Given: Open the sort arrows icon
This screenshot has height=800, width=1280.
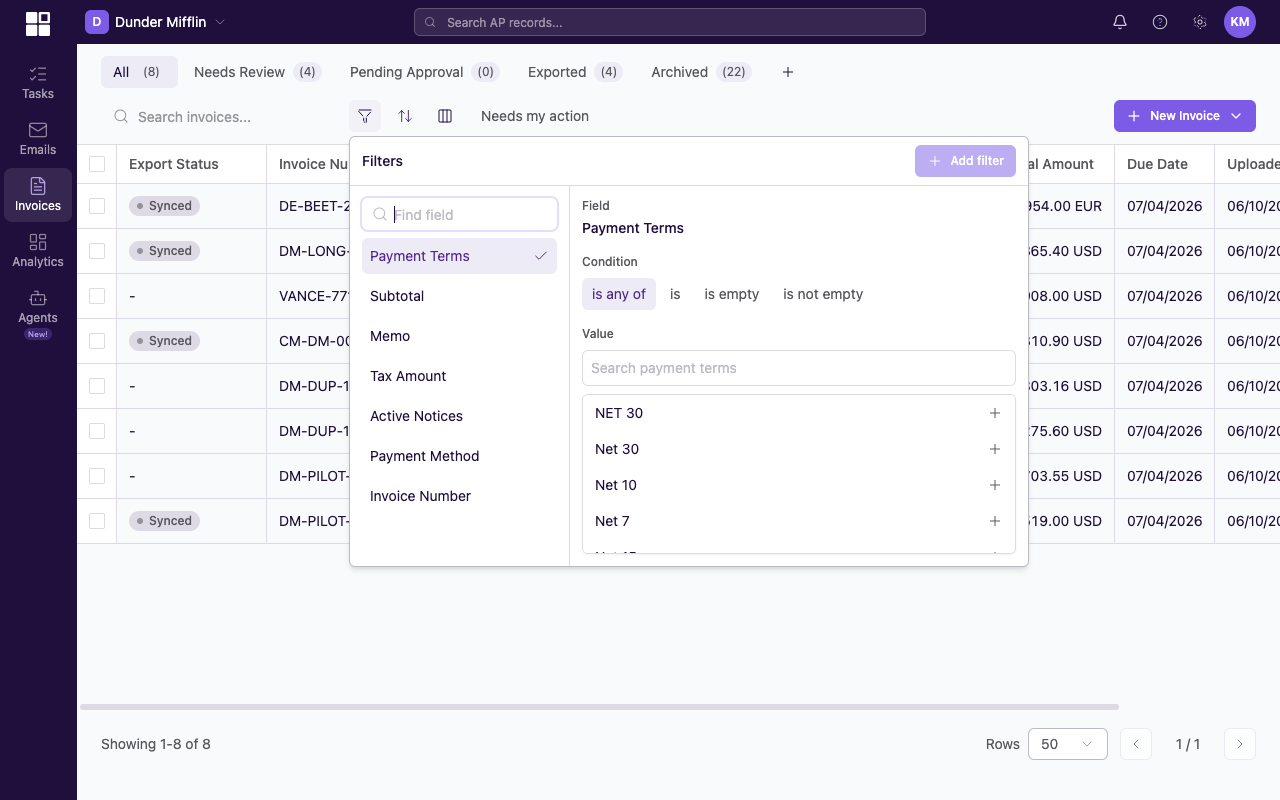Looking at the screenshot, I should [x=405, y=116].
